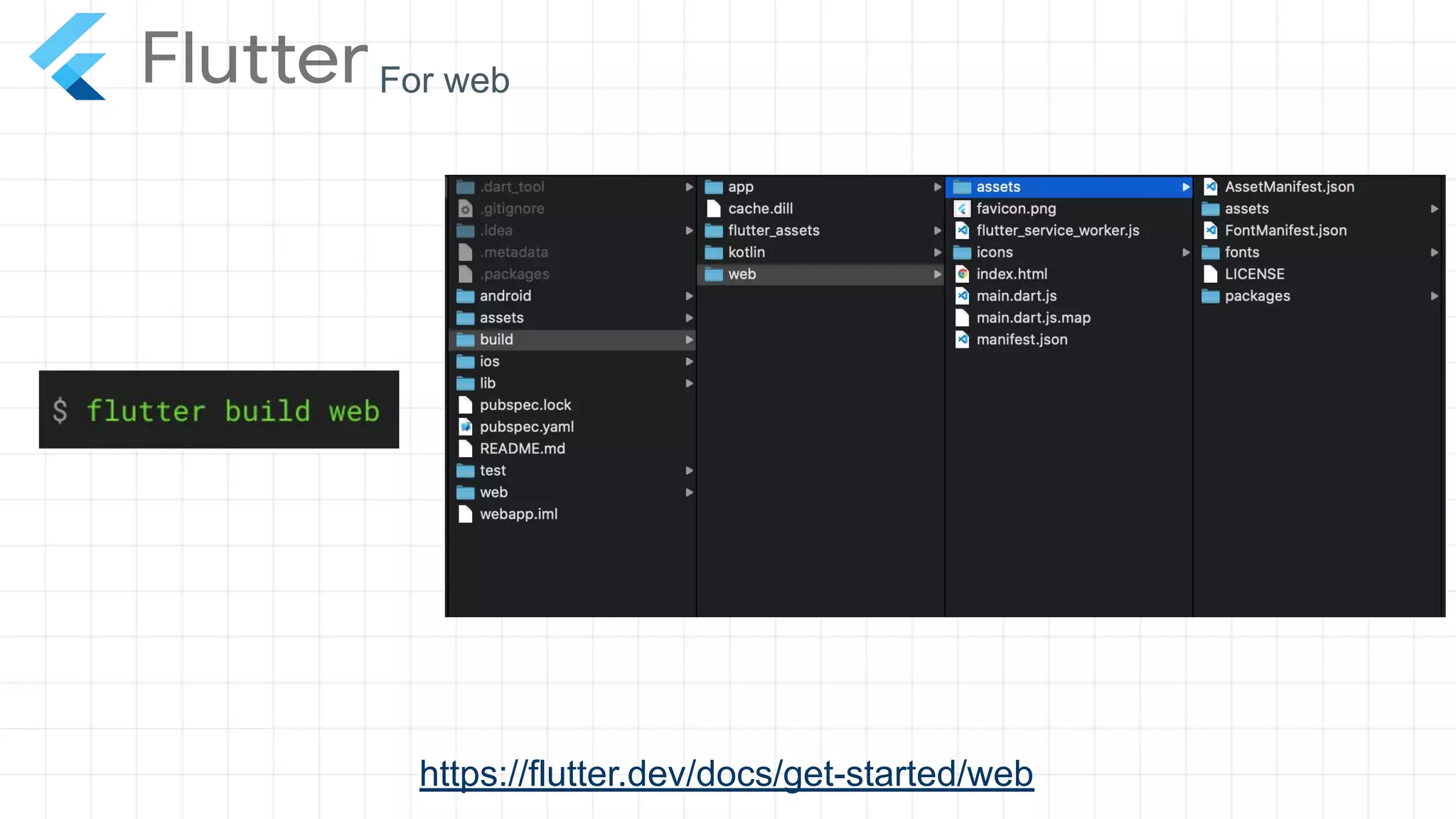Click the flutter_service_worker.js file icon
Viewport: 1456px width, 819px height.
click(962, 230)
